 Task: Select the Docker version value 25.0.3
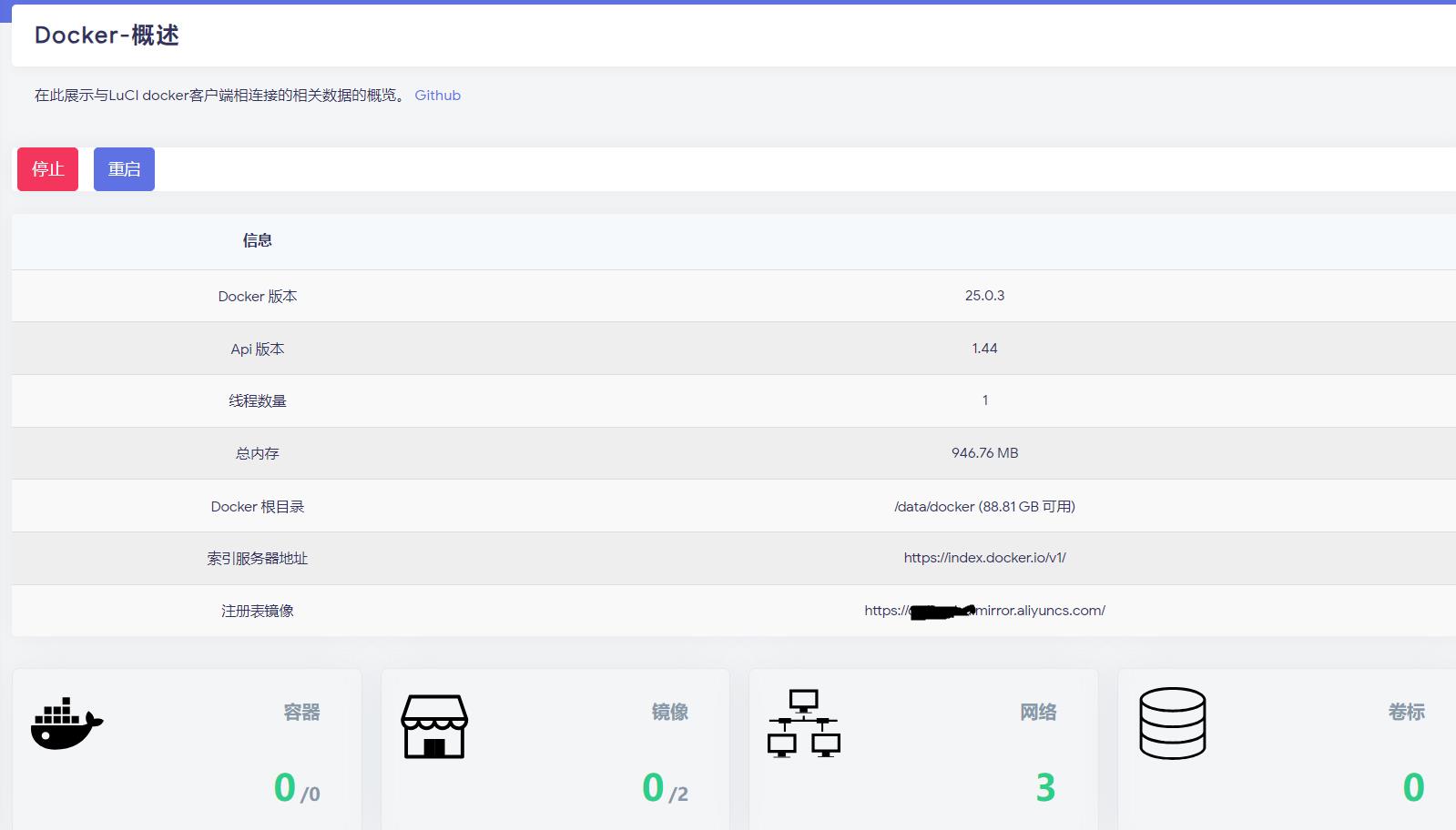coord(984,296)
